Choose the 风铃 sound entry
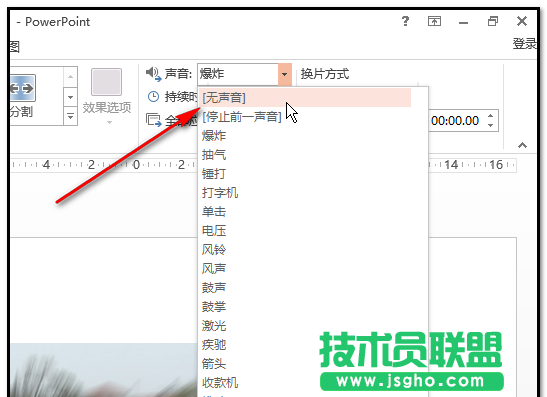The height and width of the screenshot is (397, 547). pyautogui.click(x=305, y=249)
